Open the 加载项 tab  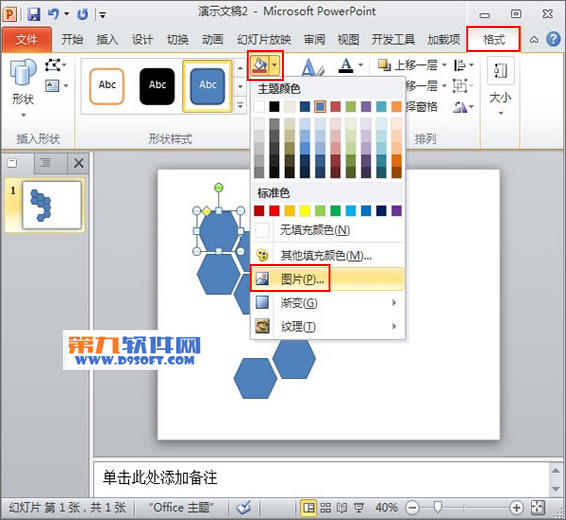point(444,39)
